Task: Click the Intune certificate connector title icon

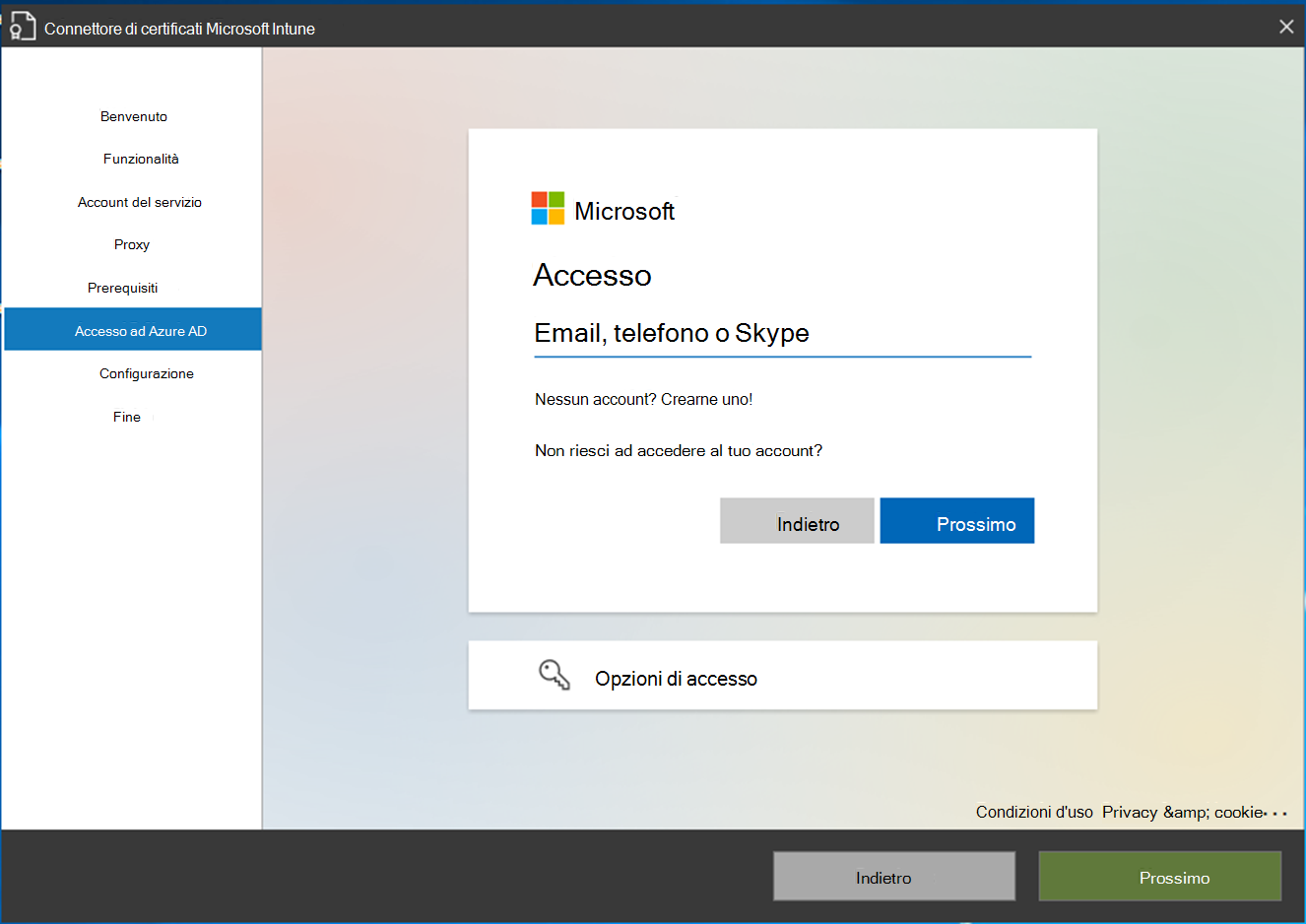Action: click(22, 27)
